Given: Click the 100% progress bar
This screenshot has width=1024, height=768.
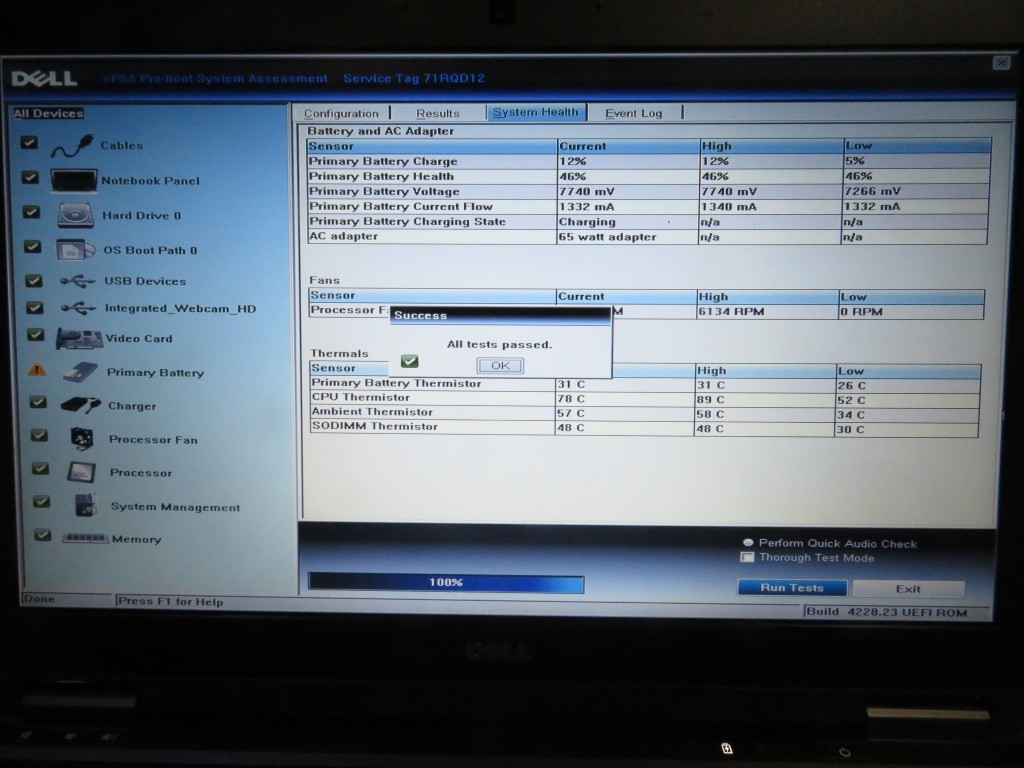Looking at the screenshot, I should pos(446,583).
